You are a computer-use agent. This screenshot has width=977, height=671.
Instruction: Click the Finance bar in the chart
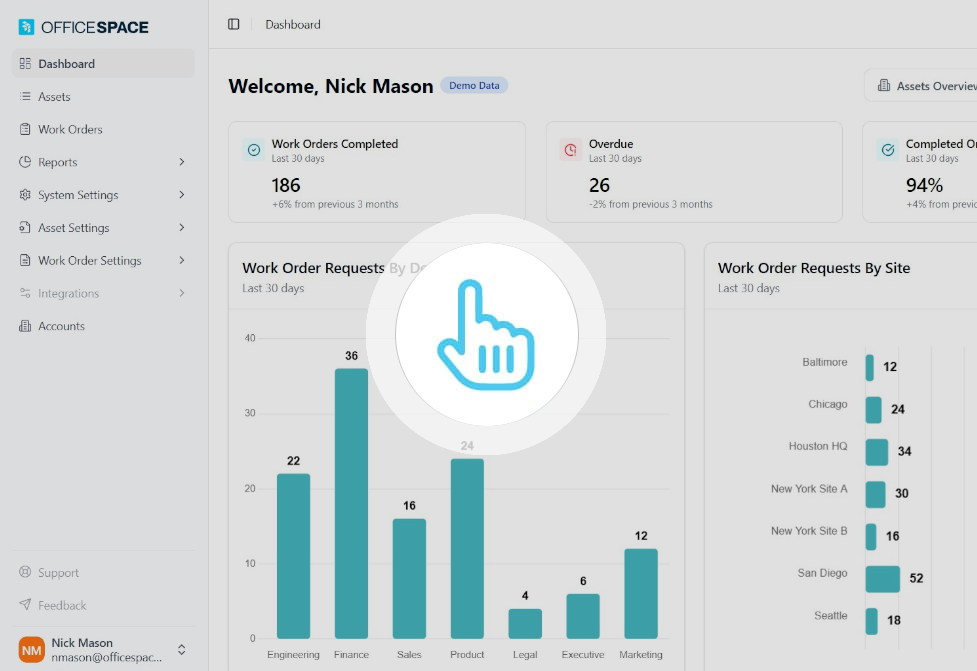[x=351, y=500]
